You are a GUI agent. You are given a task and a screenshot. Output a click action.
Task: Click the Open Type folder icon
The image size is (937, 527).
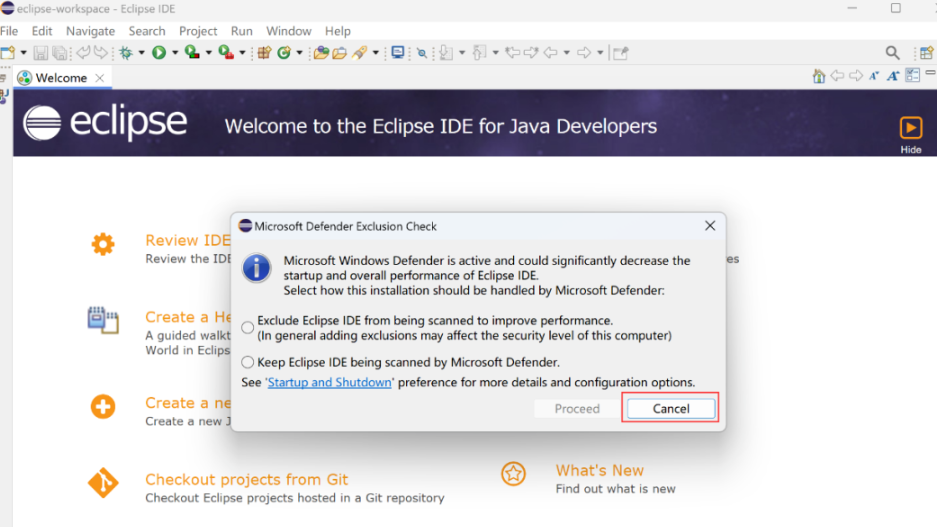point(321,53)
